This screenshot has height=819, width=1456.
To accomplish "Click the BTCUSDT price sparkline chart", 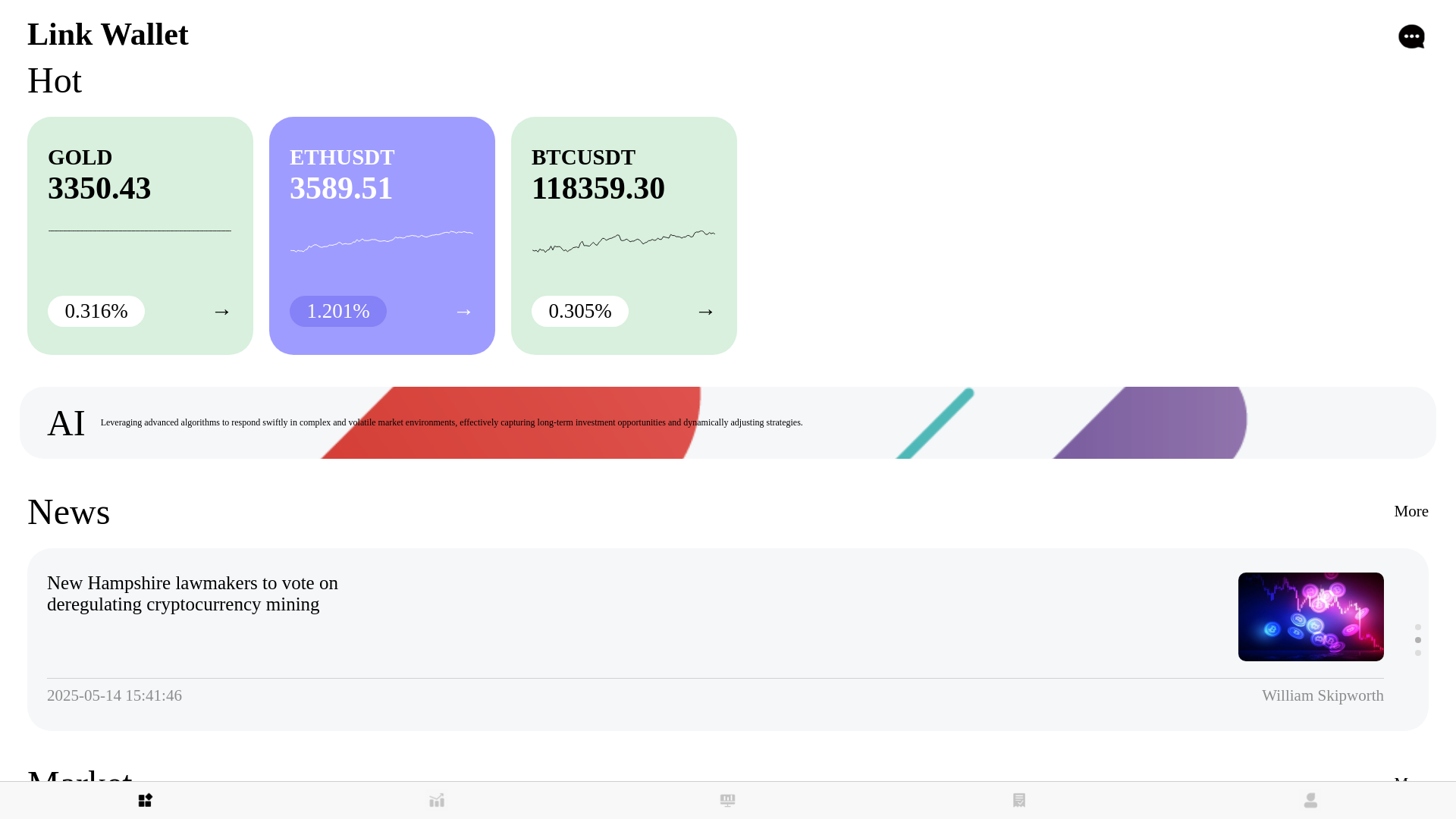I will [623, 241].
